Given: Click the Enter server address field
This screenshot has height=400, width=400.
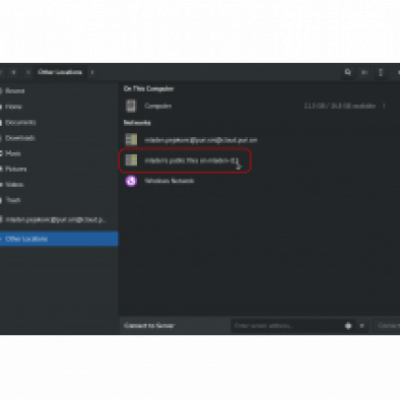Looking at the screenshot, I should pyautogui.click(x=287, y=326).
